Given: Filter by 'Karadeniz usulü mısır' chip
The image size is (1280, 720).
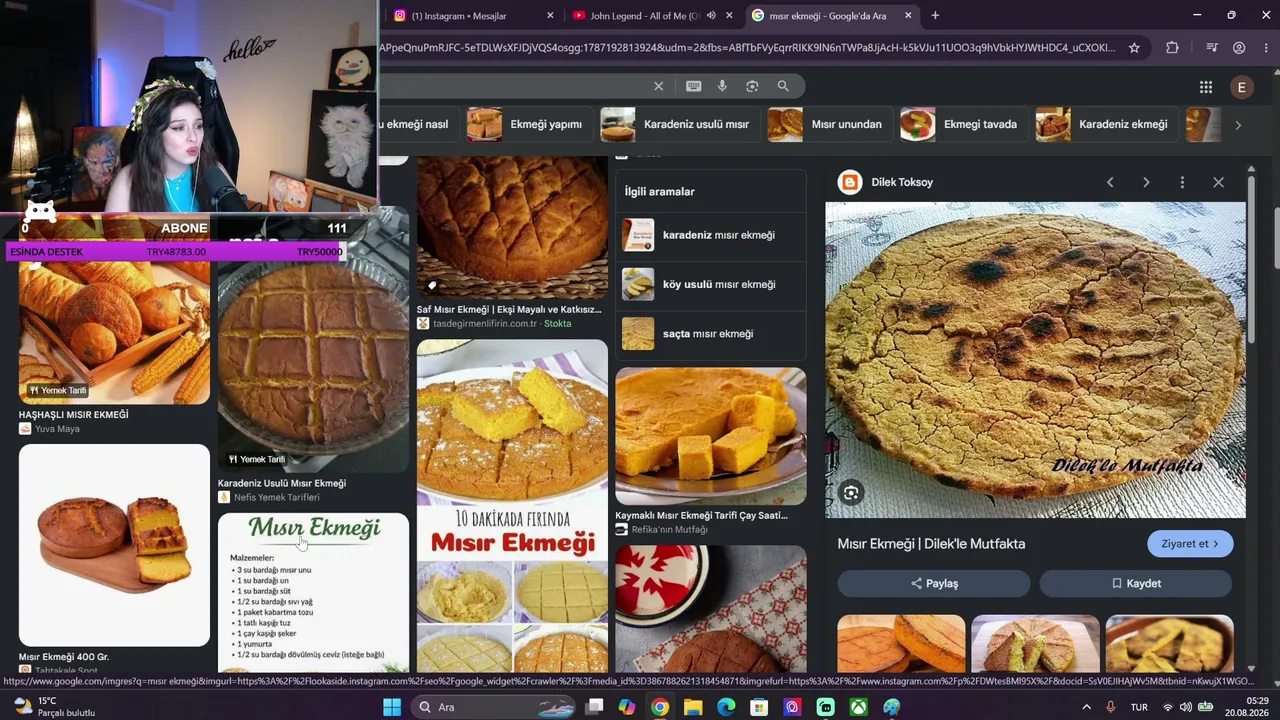Looking at the screenshot, I should point(678,124).
